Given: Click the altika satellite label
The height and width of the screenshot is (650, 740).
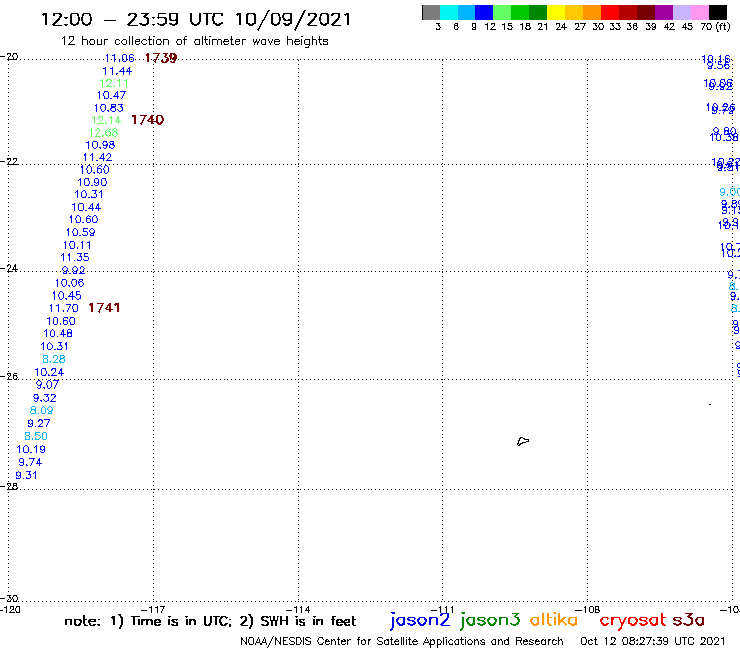Looking at the screenshot, I should click(x=553, y=620).
